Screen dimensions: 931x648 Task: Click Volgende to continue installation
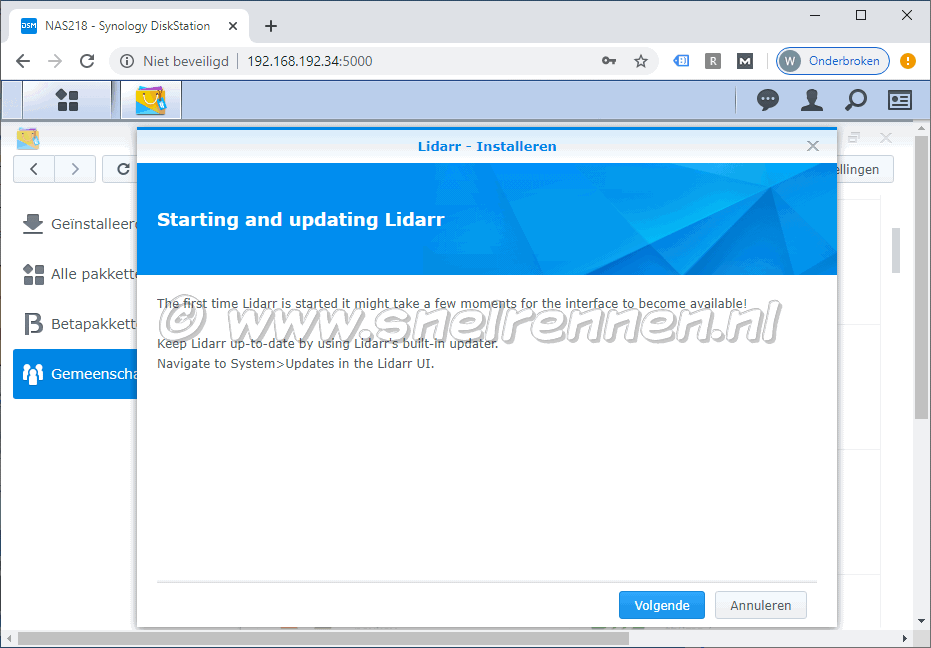[x=661, y=605]
